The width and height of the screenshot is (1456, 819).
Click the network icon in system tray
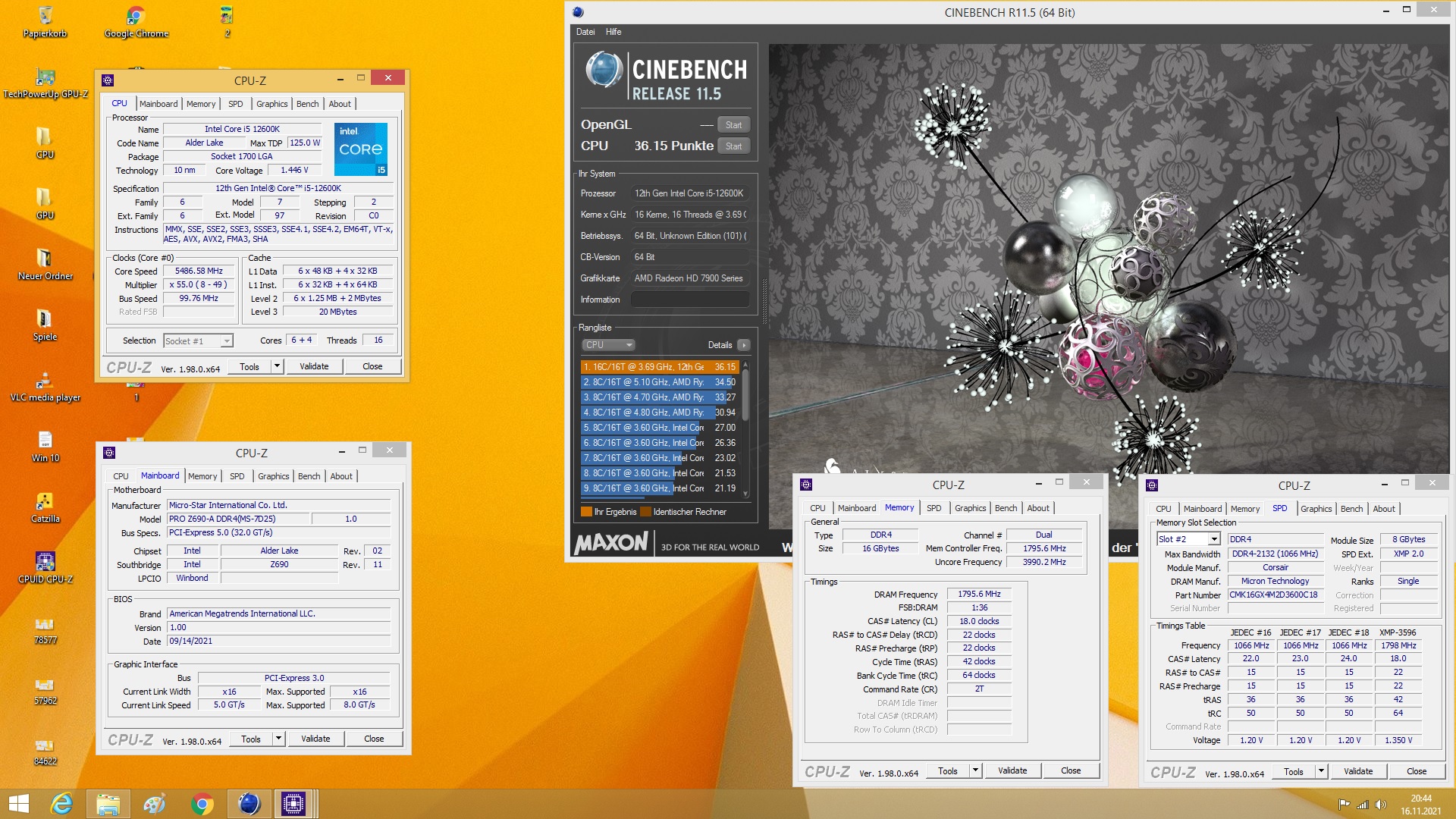pos(1362,805)
